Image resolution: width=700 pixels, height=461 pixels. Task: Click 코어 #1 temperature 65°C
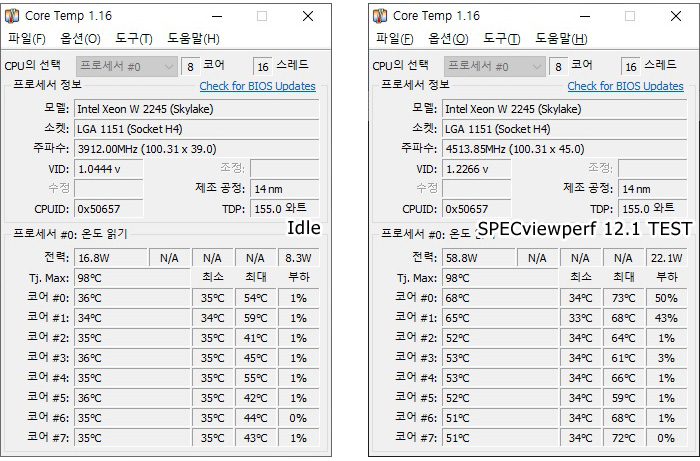(x=500, y=318)
